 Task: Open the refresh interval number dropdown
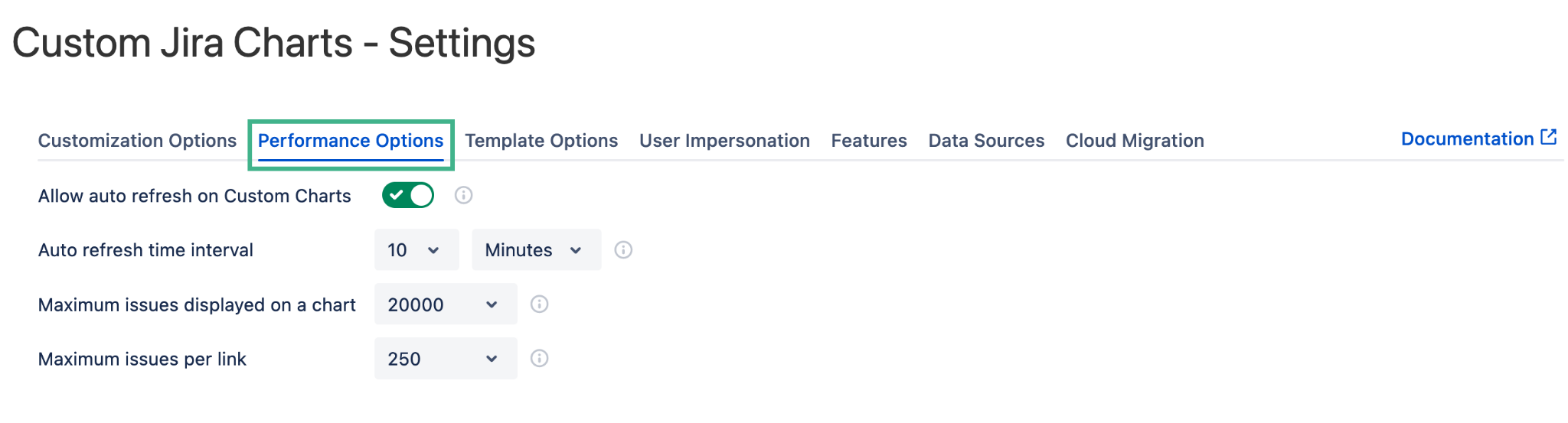[x=416, y=250]
